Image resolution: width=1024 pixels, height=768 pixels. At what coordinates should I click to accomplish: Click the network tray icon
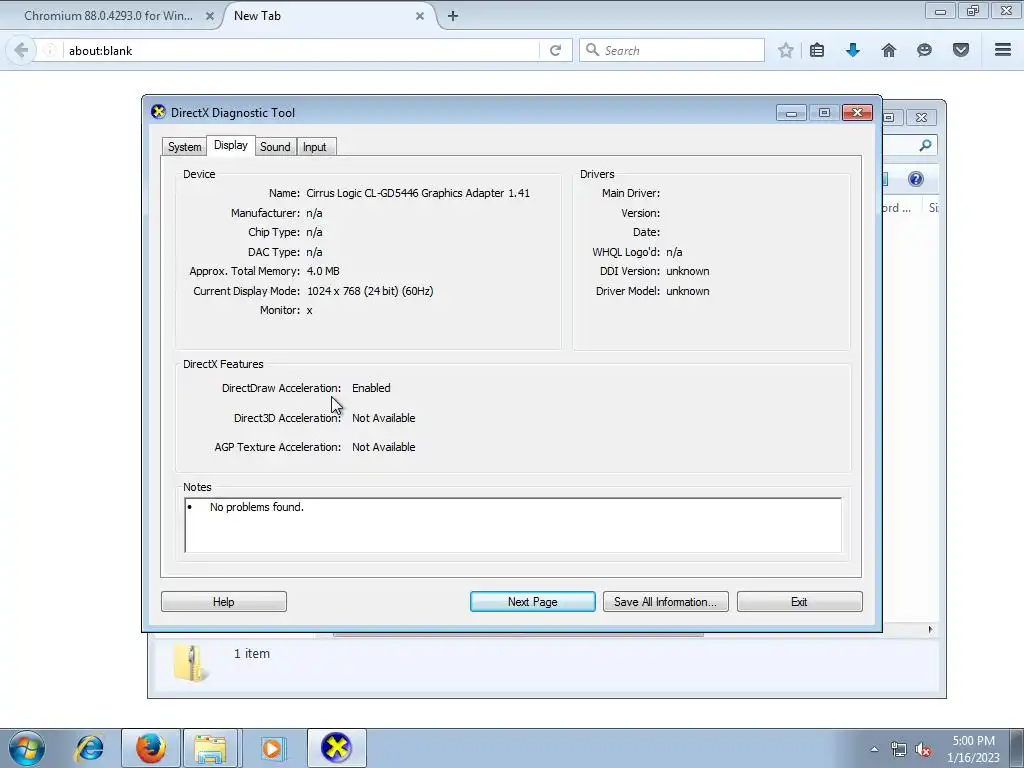899,750
